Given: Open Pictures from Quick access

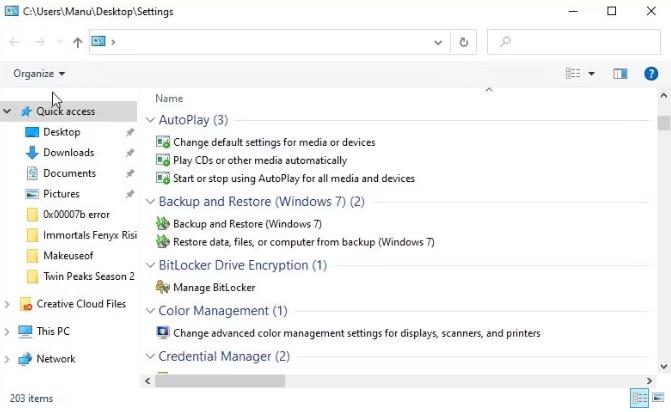Looking at the screenshot, I should [61, 193].
